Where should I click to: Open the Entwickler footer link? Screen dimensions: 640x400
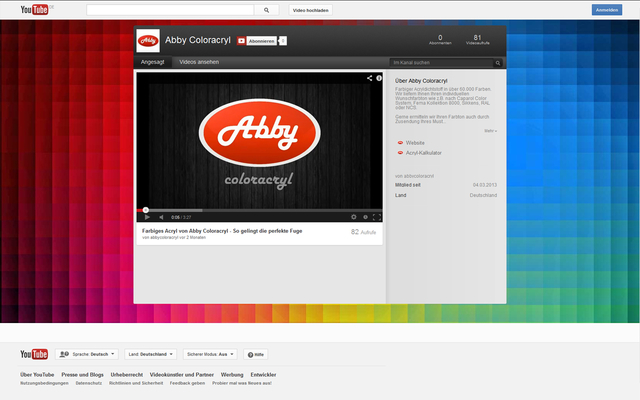point(263,375)
